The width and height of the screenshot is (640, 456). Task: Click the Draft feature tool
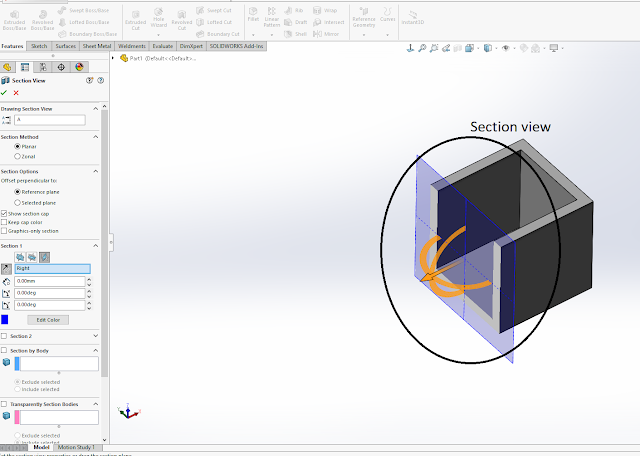(296, 22)
